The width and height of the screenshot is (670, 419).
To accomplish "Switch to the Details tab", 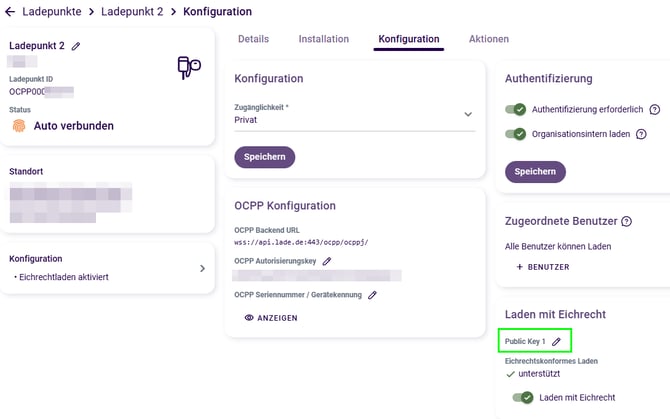I will 254,39.
